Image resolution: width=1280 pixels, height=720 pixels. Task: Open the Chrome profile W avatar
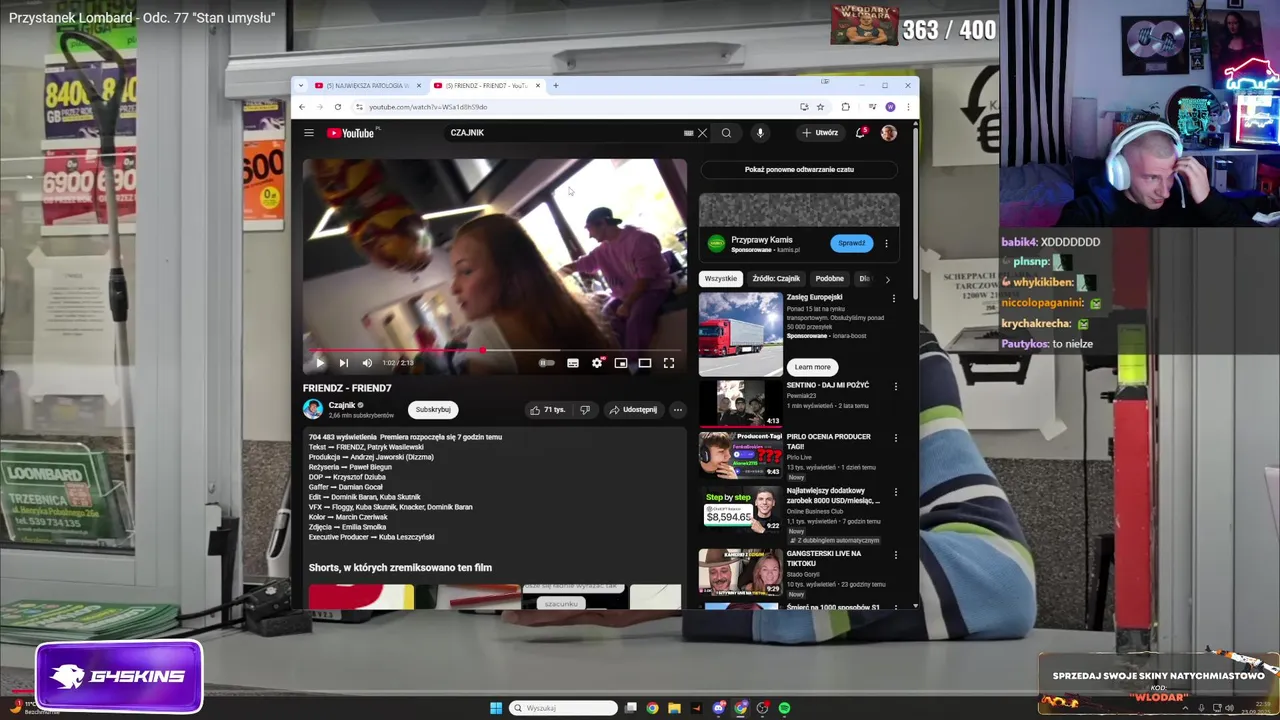pyautogui.click(x=890, y=107)
